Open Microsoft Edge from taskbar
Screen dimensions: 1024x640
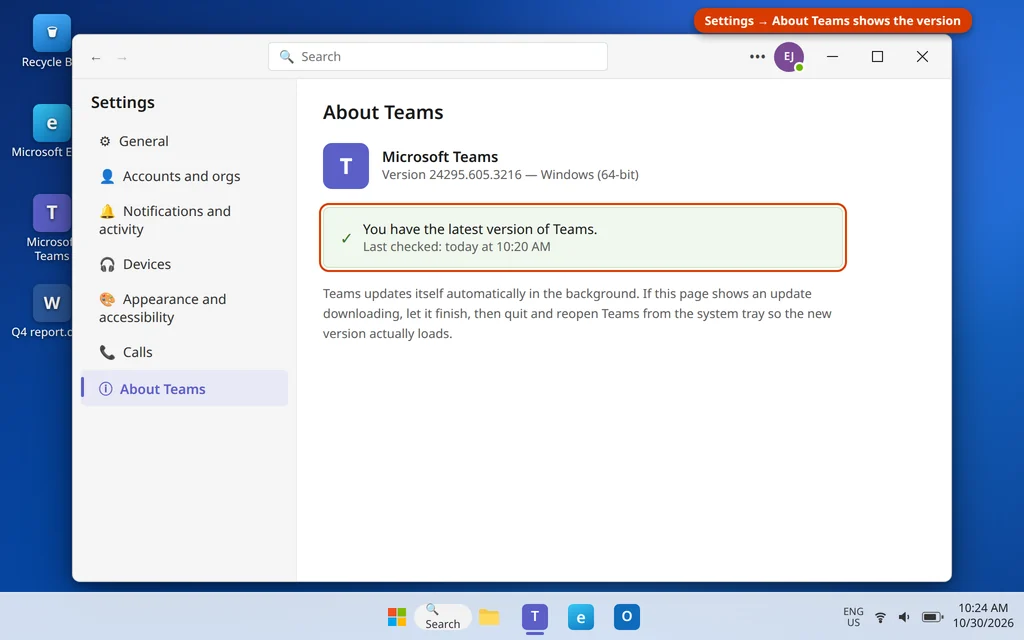581,617
